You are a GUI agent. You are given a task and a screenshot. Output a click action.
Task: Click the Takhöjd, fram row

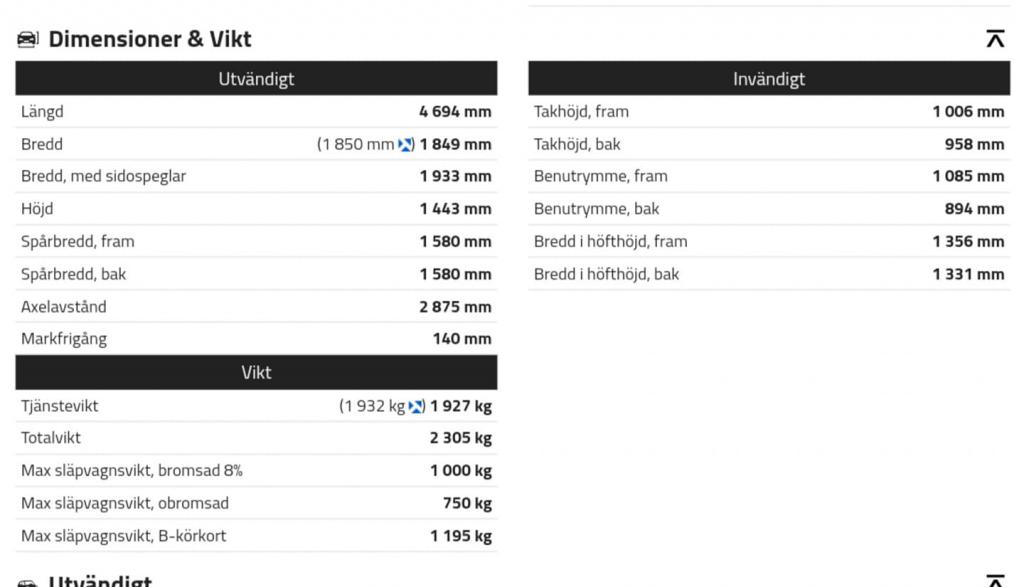click(x=769, y=112)
